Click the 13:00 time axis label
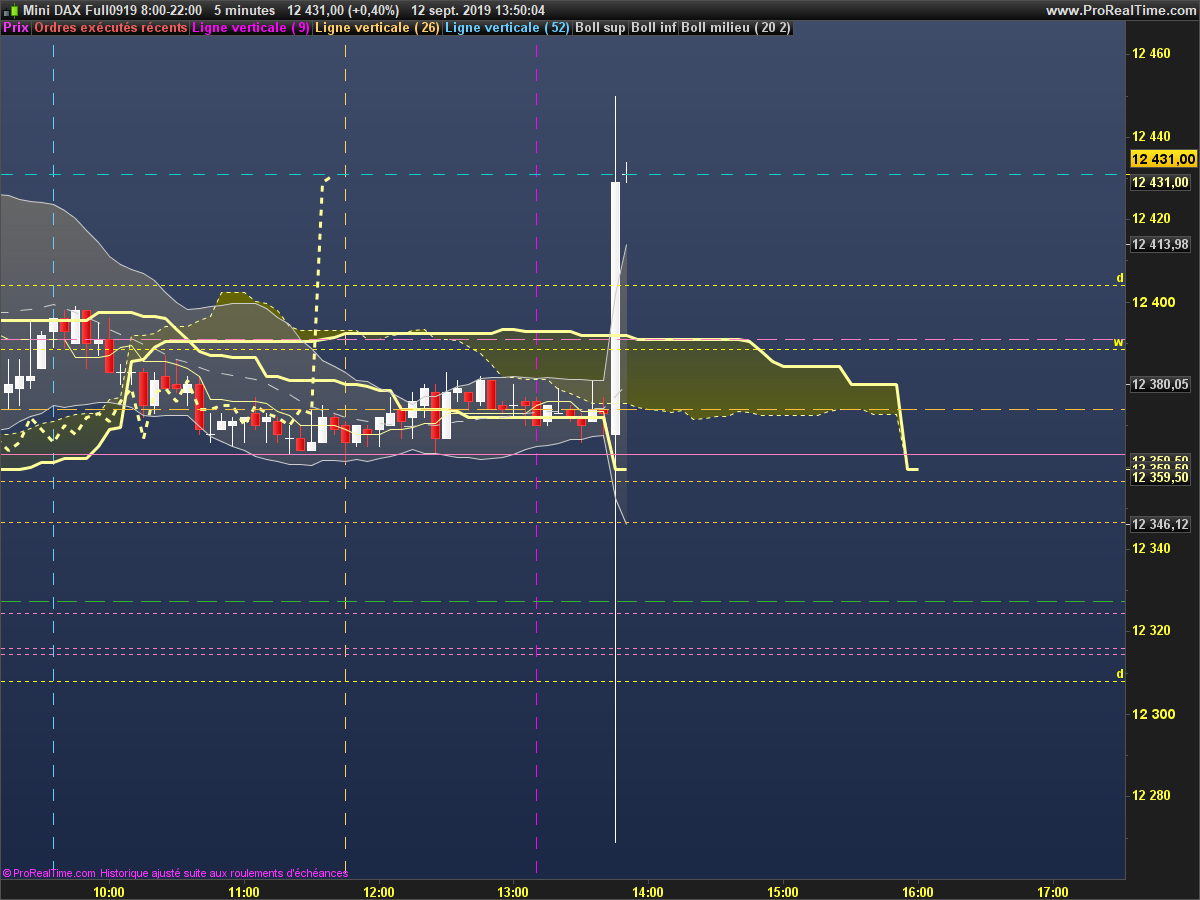 [x=513, y=892]
